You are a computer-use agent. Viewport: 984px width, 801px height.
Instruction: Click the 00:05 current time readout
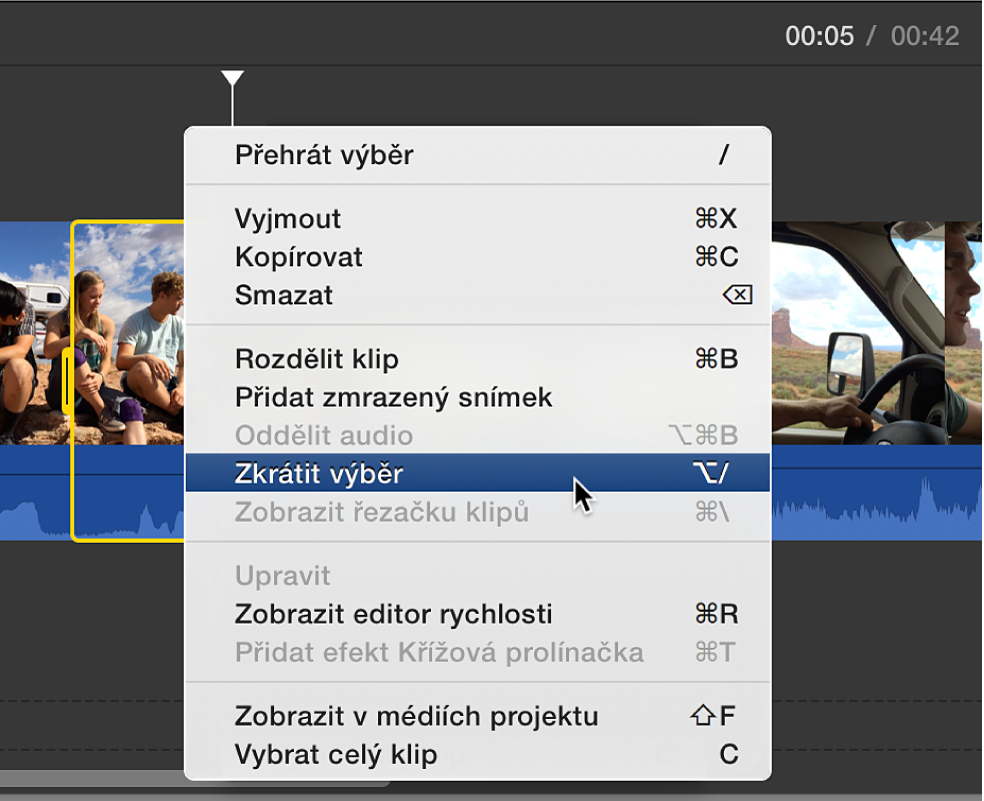[819, 36]
